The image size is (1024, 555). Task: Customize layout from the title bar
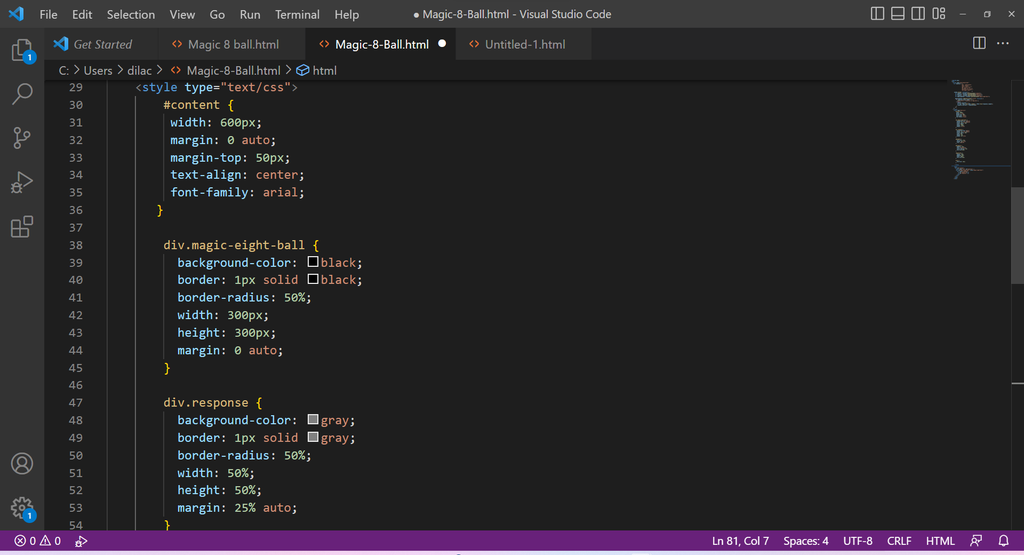click(x=938, y=14)
